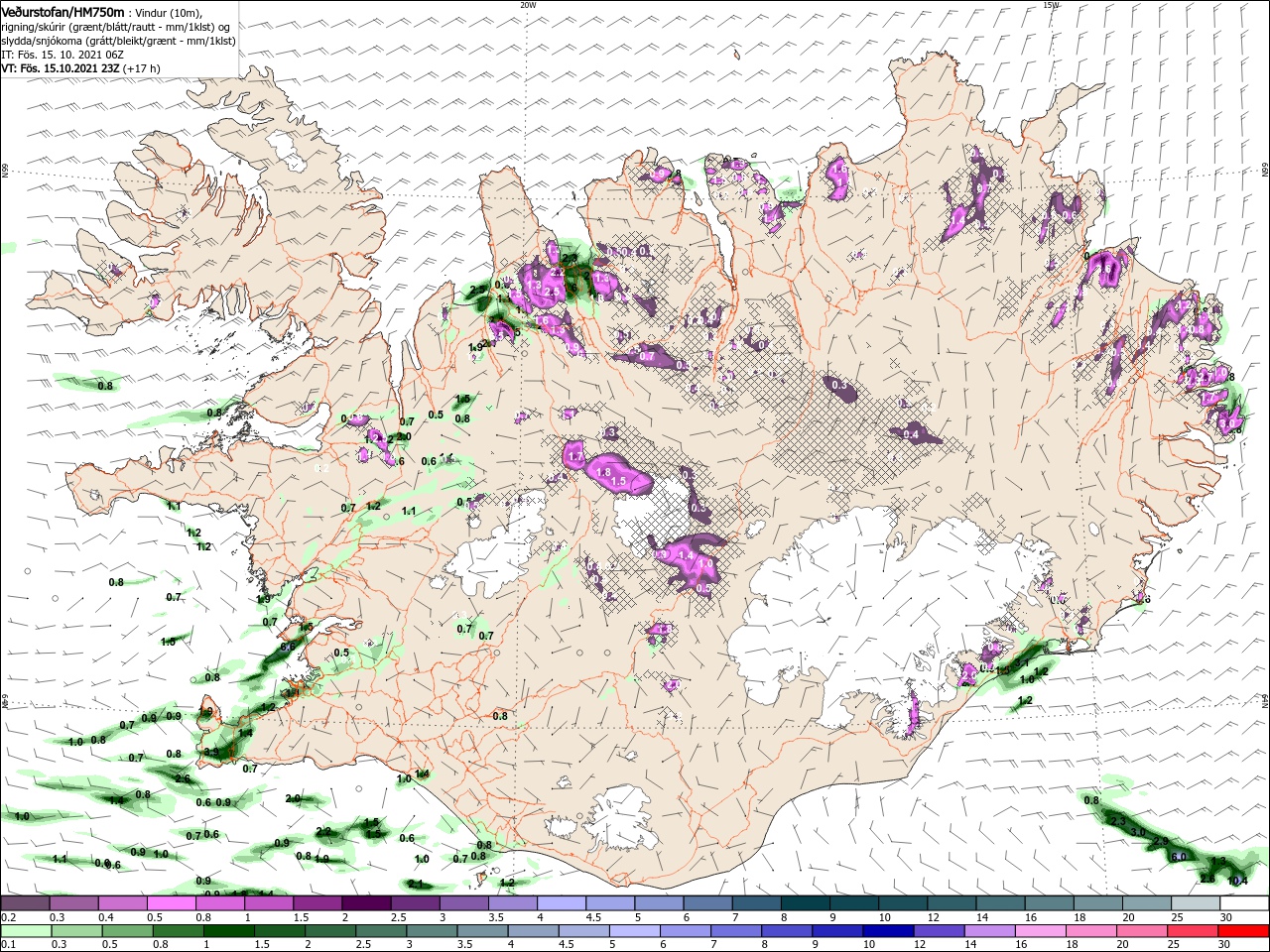
Task: Click the '(+17 h)' forecast offset text
Action: coord(141,68)
